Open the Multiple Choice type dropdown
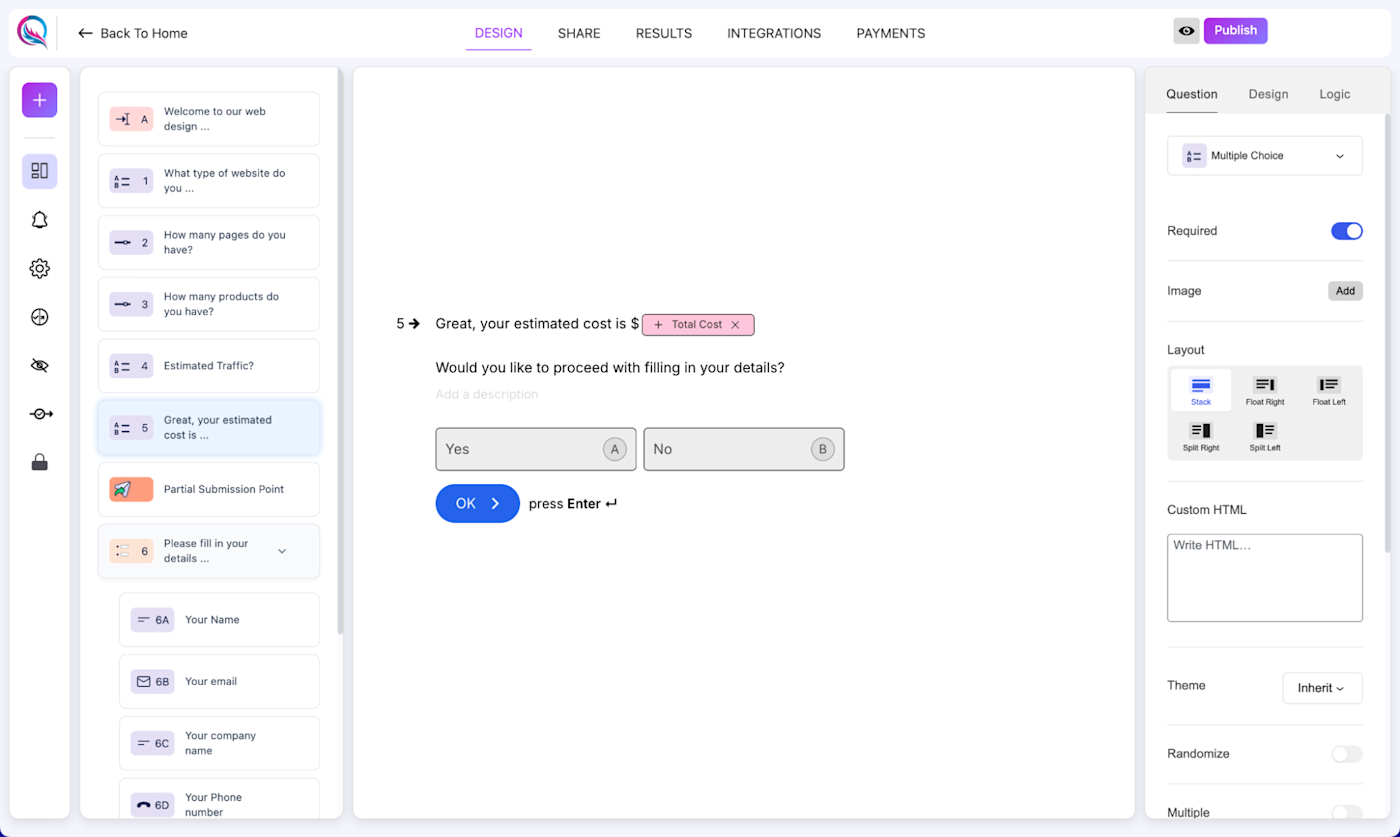 (x=1264, y=155)
